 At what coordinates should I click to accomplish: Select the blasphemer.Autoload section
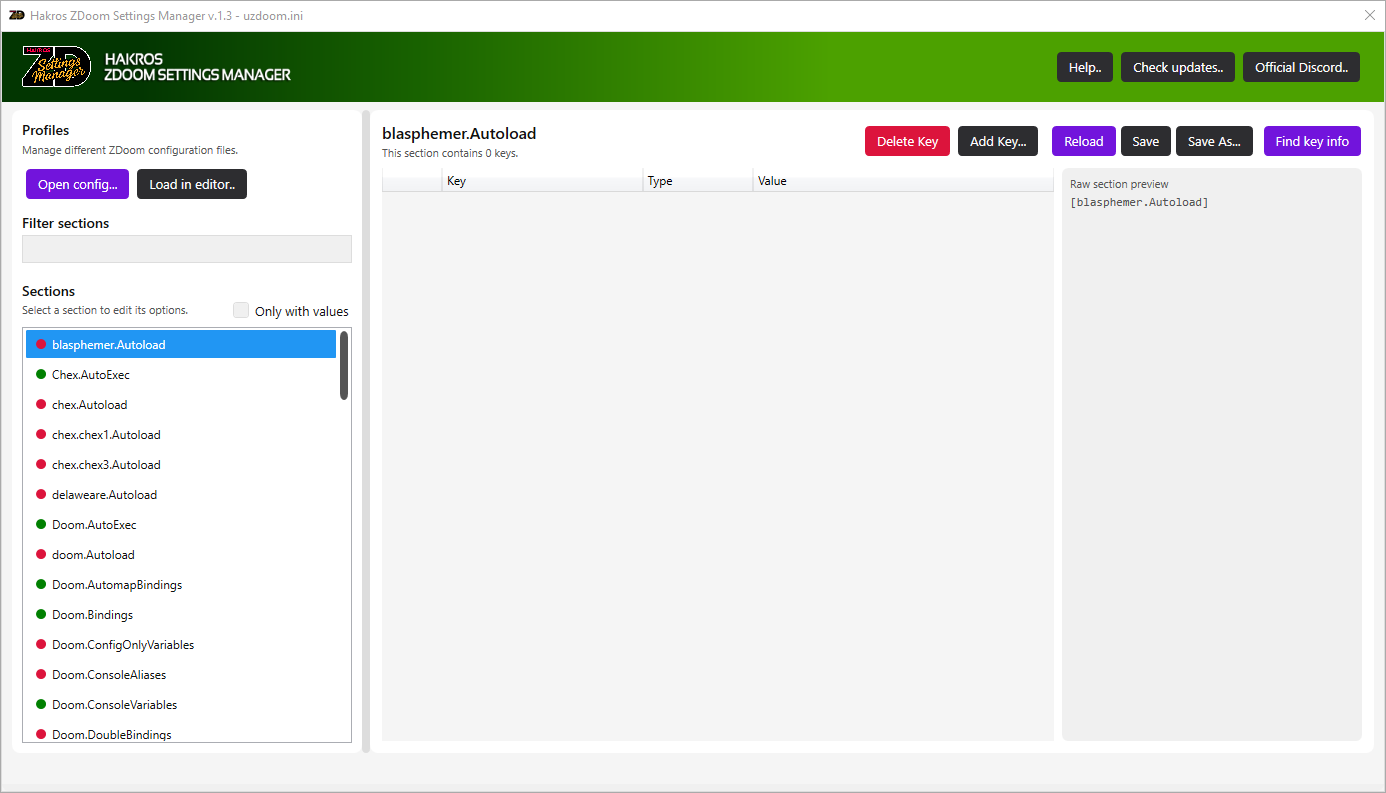coord(181,344)
